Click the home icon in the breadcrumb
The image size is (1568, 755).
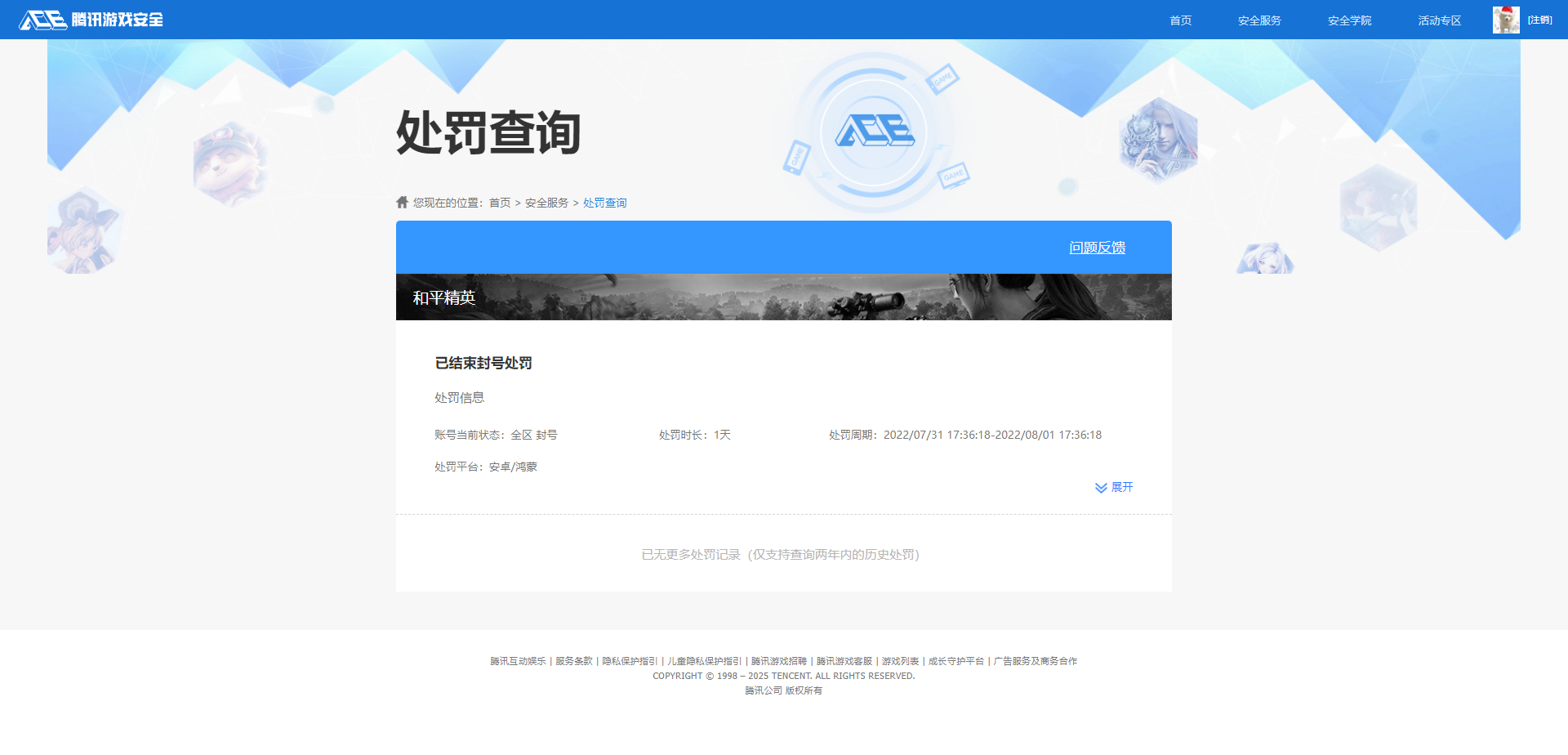[x=401, y=202]
